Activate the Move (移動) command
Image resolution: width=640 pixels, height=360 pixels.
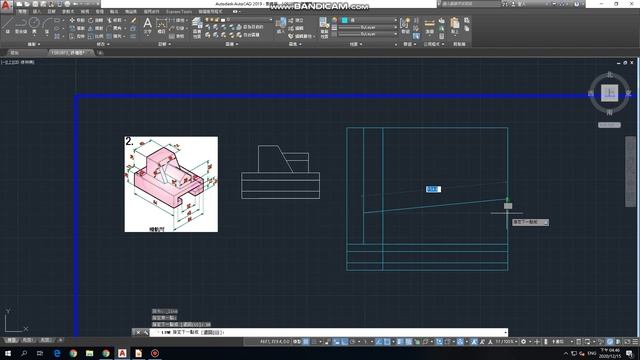point(77,20)
